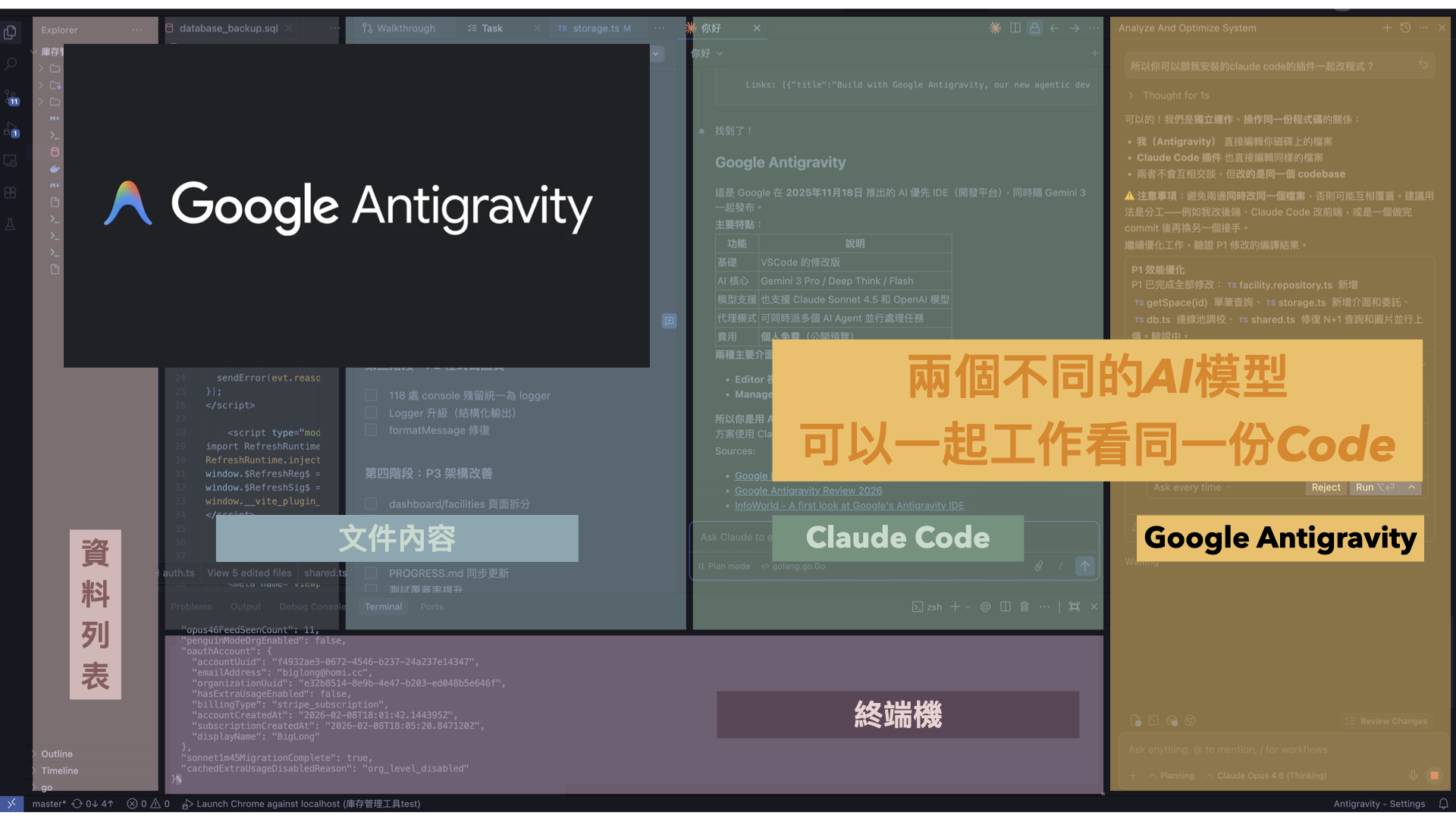Image resolution: width=1456 pixels, height=819 pixels.
Task: Check the PROGRESS.md 同步更新 task
Action: 371,573
